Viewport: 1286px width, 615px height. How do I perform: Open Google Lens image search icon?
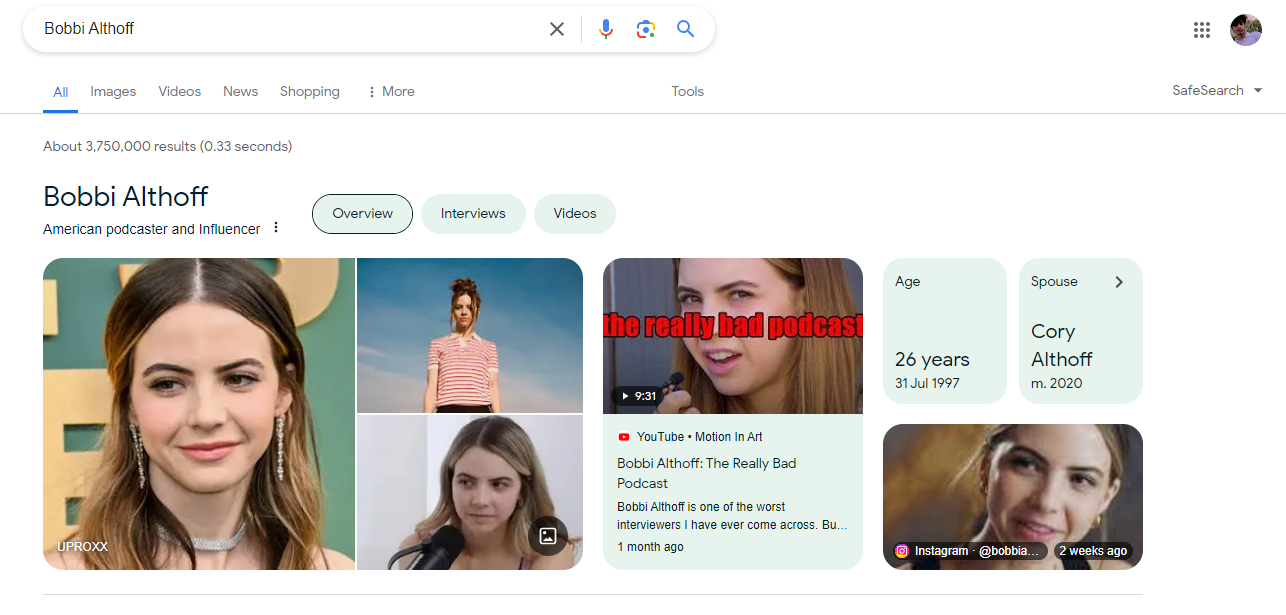coord(646,29)
